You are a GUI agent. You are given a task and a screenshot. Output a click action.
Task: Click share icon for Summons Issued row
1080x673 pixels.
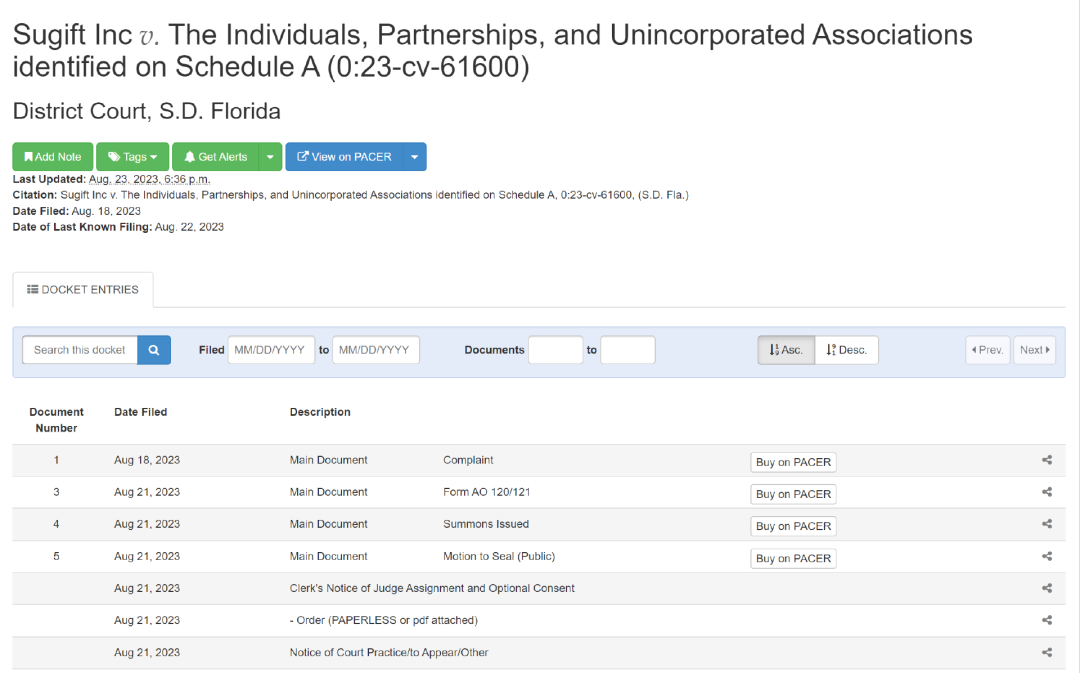1047,524
